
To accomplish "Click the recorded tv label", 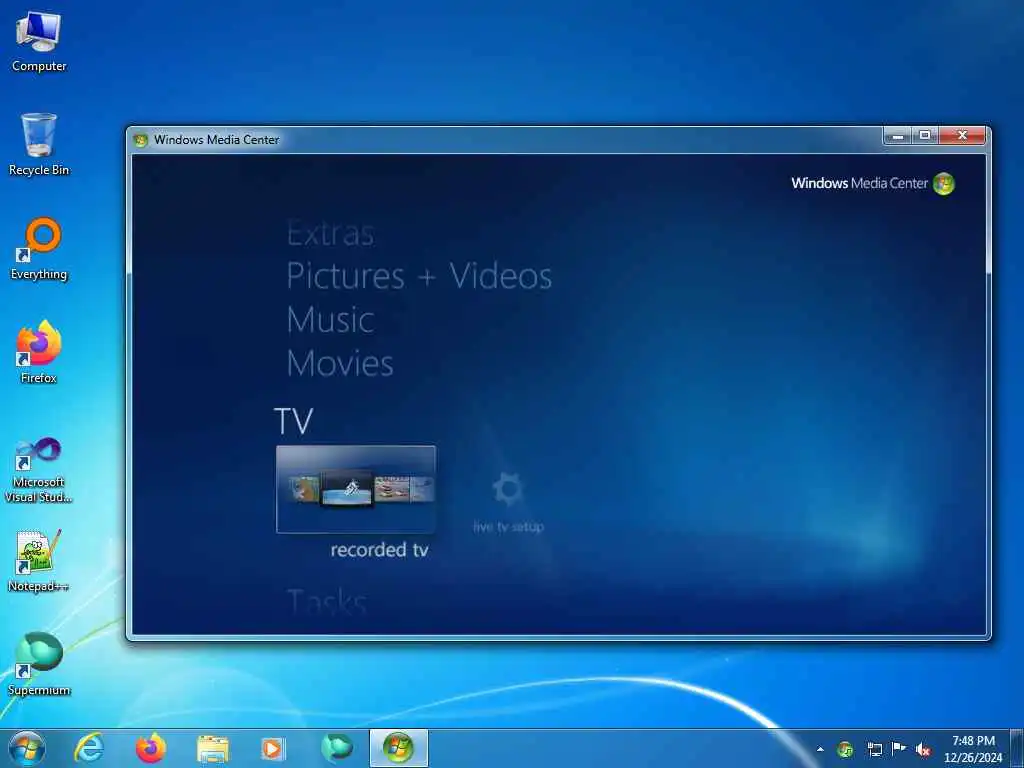I will tap(379, 550).
